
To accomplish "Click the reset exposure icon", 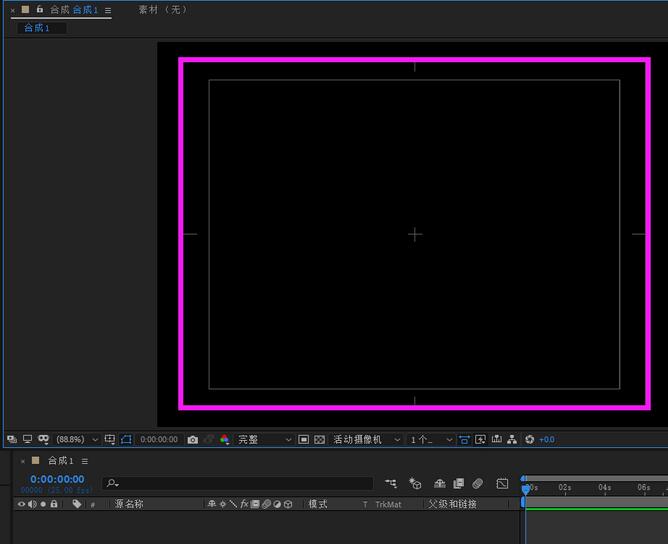I will click(x=530, y=439).
